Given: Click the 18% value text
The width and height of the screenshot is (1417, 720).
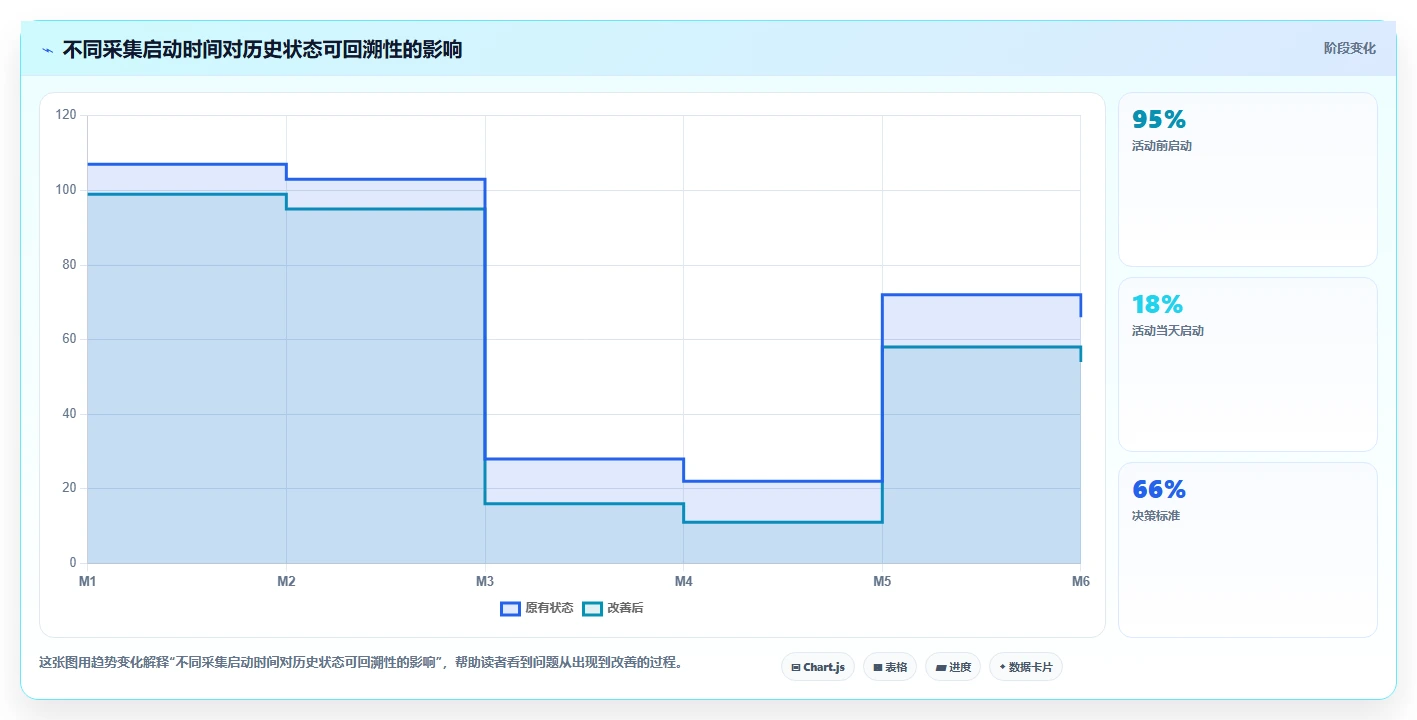Looking at the screenshot, I should click(x=1157, y=304).
